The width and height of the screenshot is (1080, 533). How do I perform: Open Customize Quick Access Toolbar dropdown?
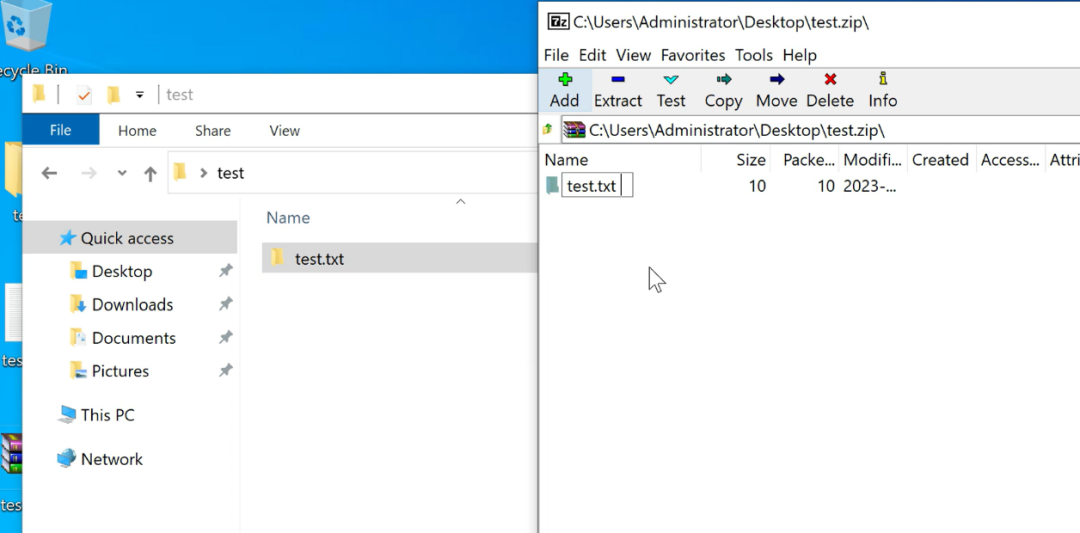coord(140,94)
